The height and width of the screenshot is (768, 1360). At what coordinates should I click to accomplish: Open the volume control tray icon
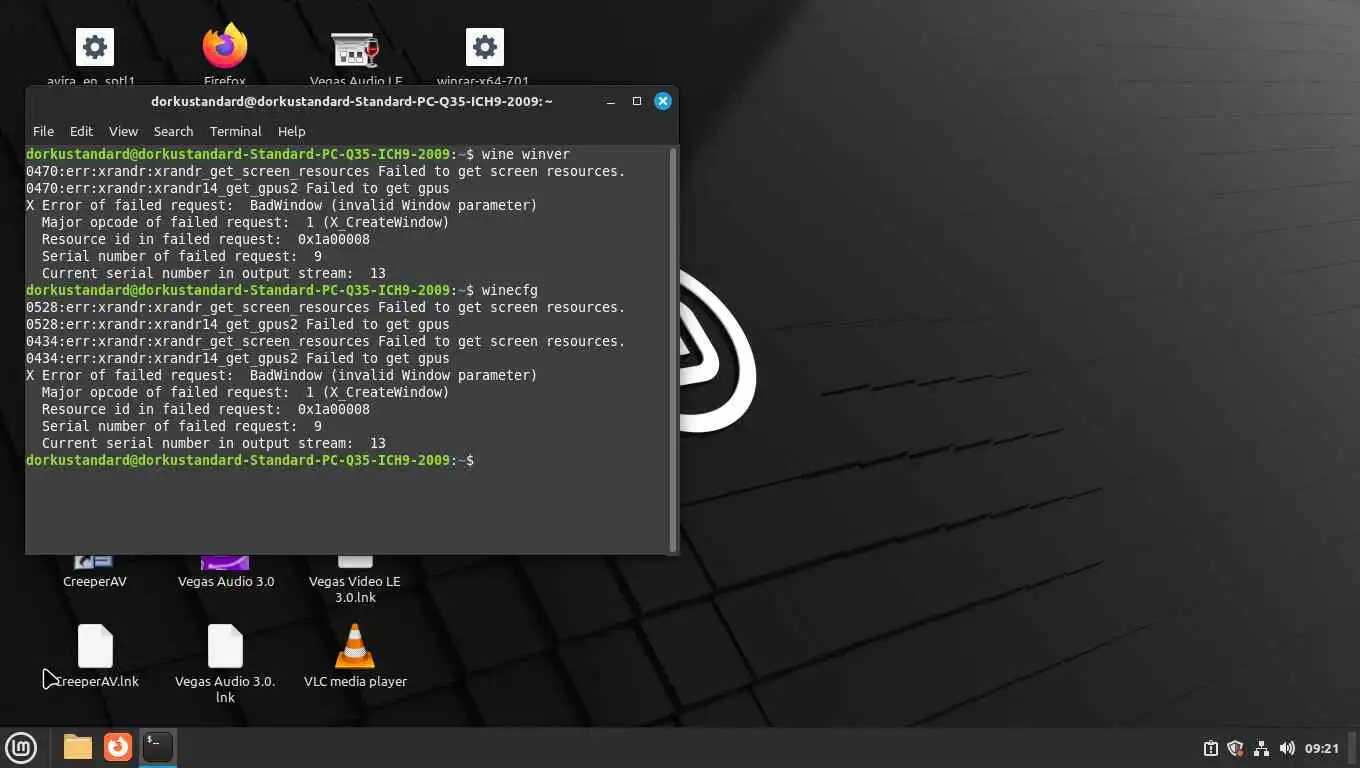click(1287, 748)
